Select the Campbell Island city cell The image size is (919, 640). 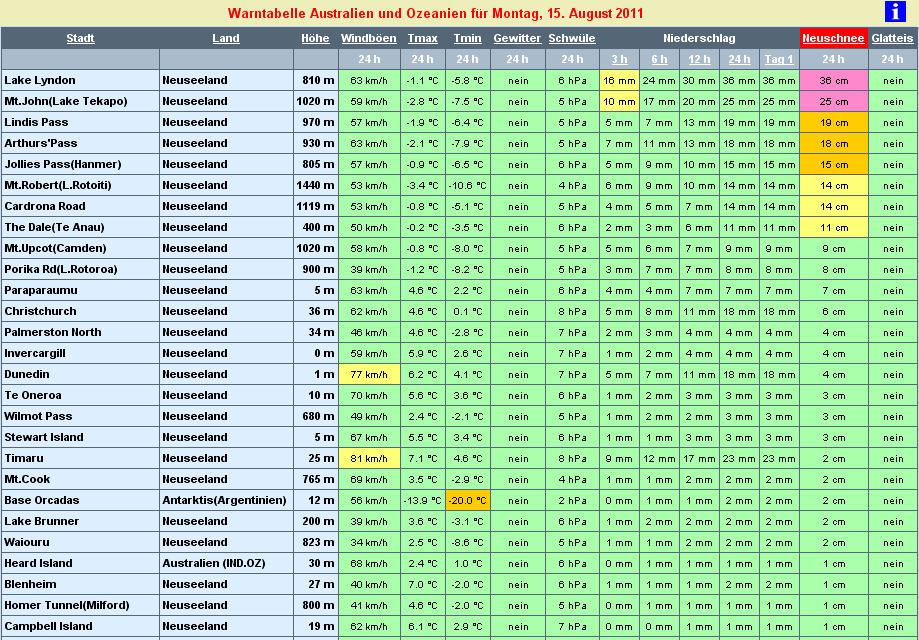pos(80,627)
